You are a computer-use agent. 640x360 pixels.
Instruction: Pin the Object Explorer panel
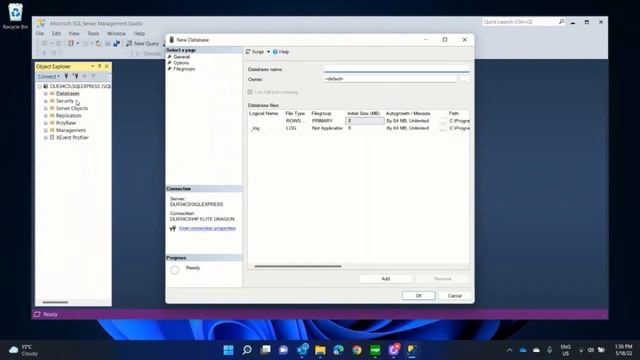[x=100, y=66]
